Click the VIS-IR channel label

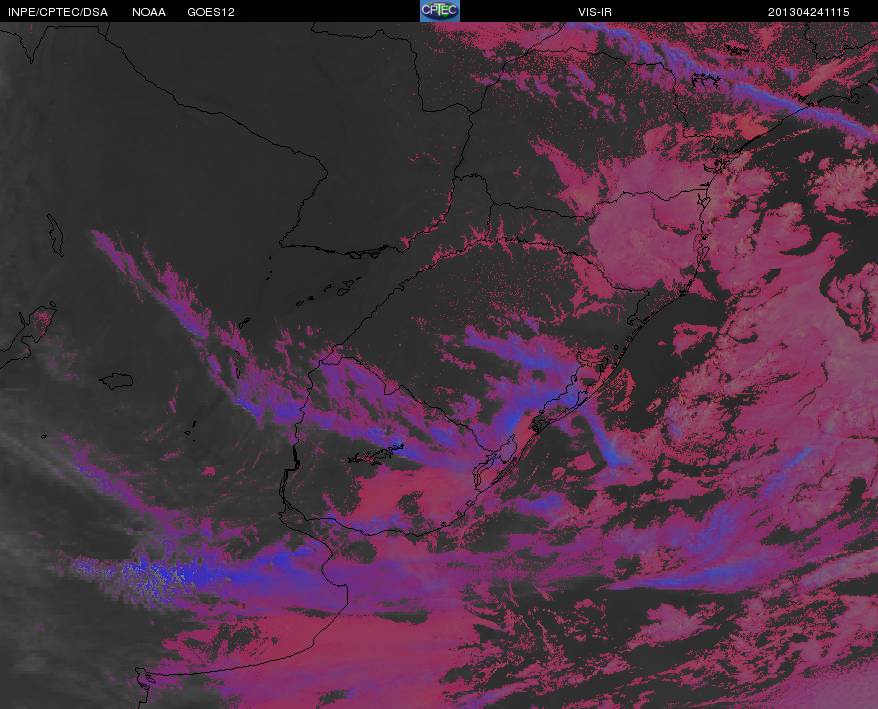point(595,12)
